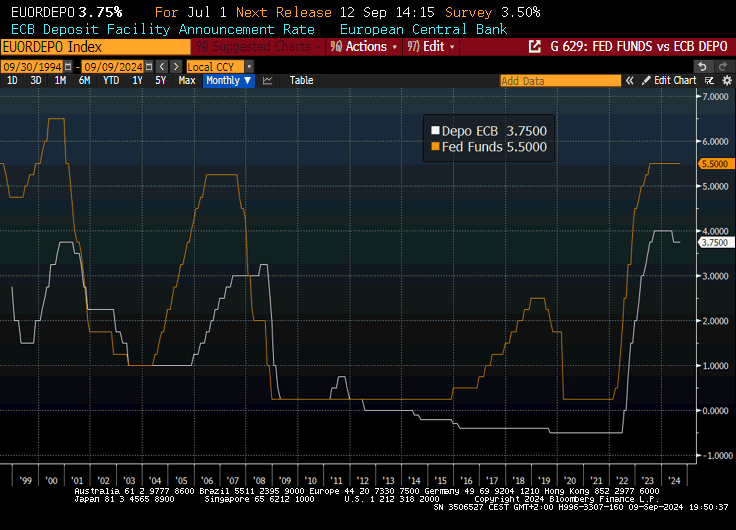Click the '08 year label on the x-axis
The image size is (736, 530).
(259, 481)
